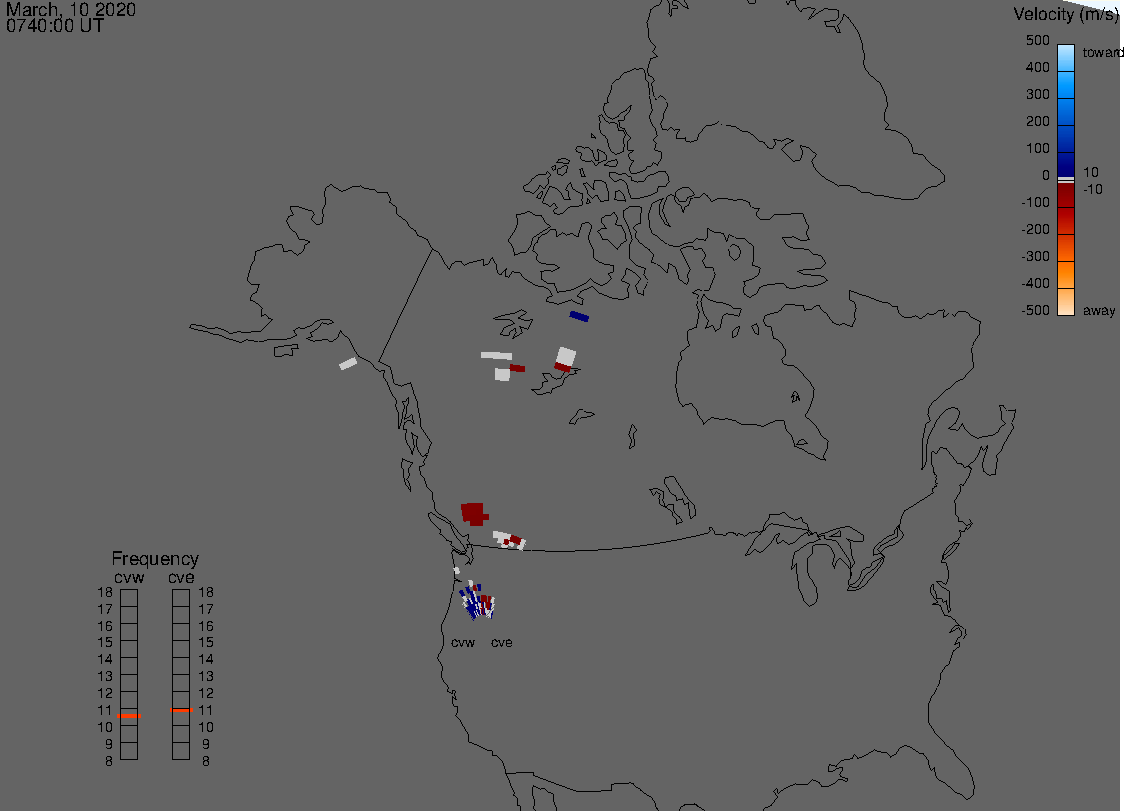Click the date text "March, 10 2020"
The image size is (1124, 811).
pyautogui.click(x=70, y=9)
